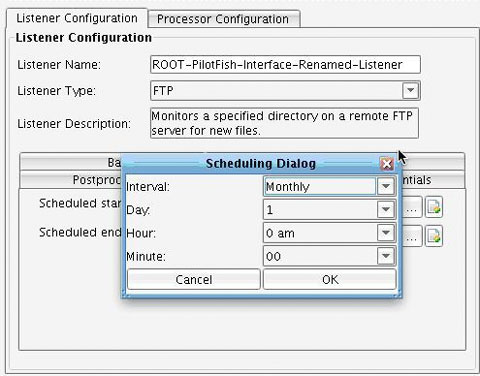
Task: Select the partially hidden Postprocessing tab
Action: 71,180
